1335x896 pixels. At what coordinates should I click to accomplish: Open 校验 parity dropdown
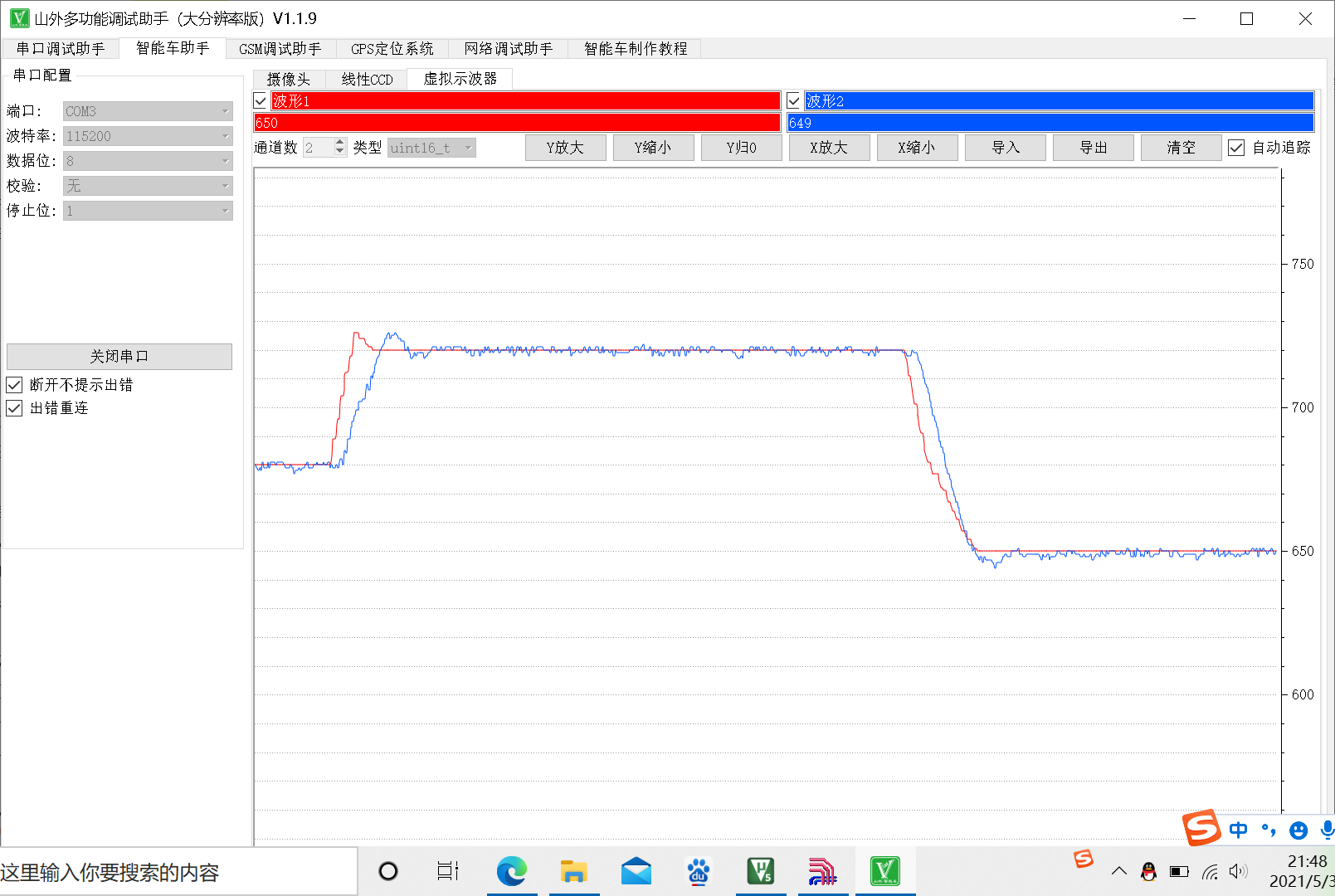148,186
